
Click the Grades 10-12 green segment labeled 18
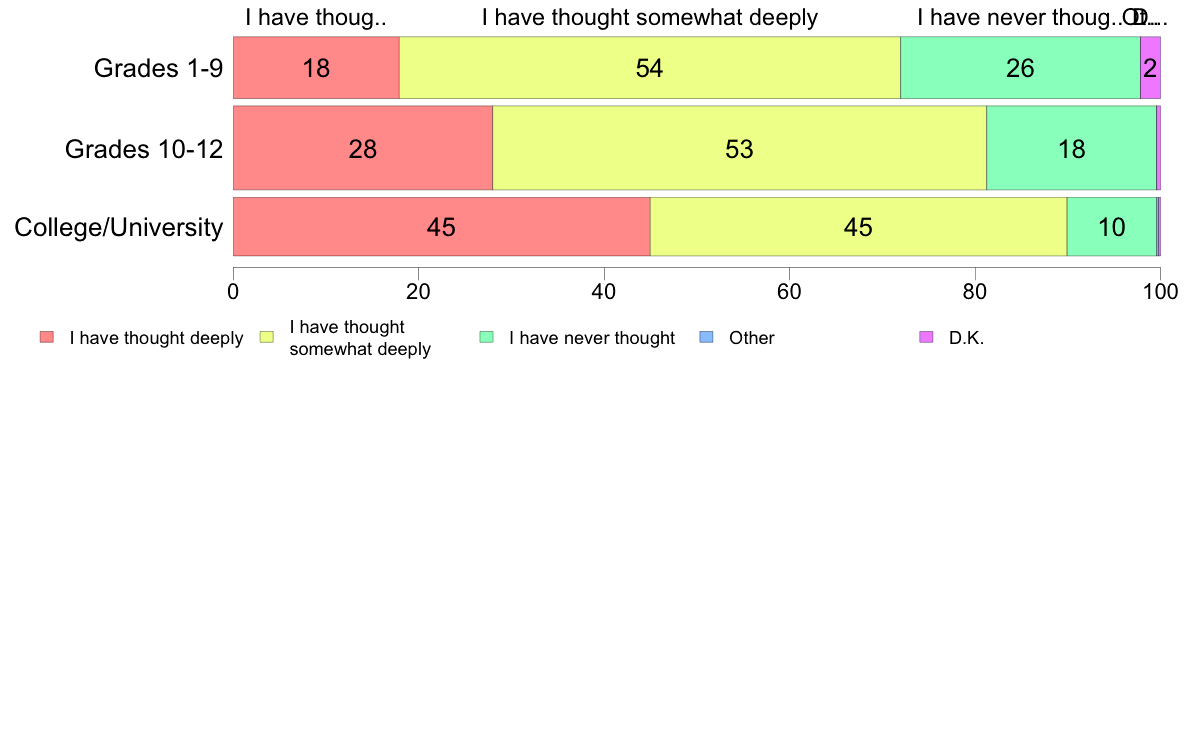click(1071, 148)
